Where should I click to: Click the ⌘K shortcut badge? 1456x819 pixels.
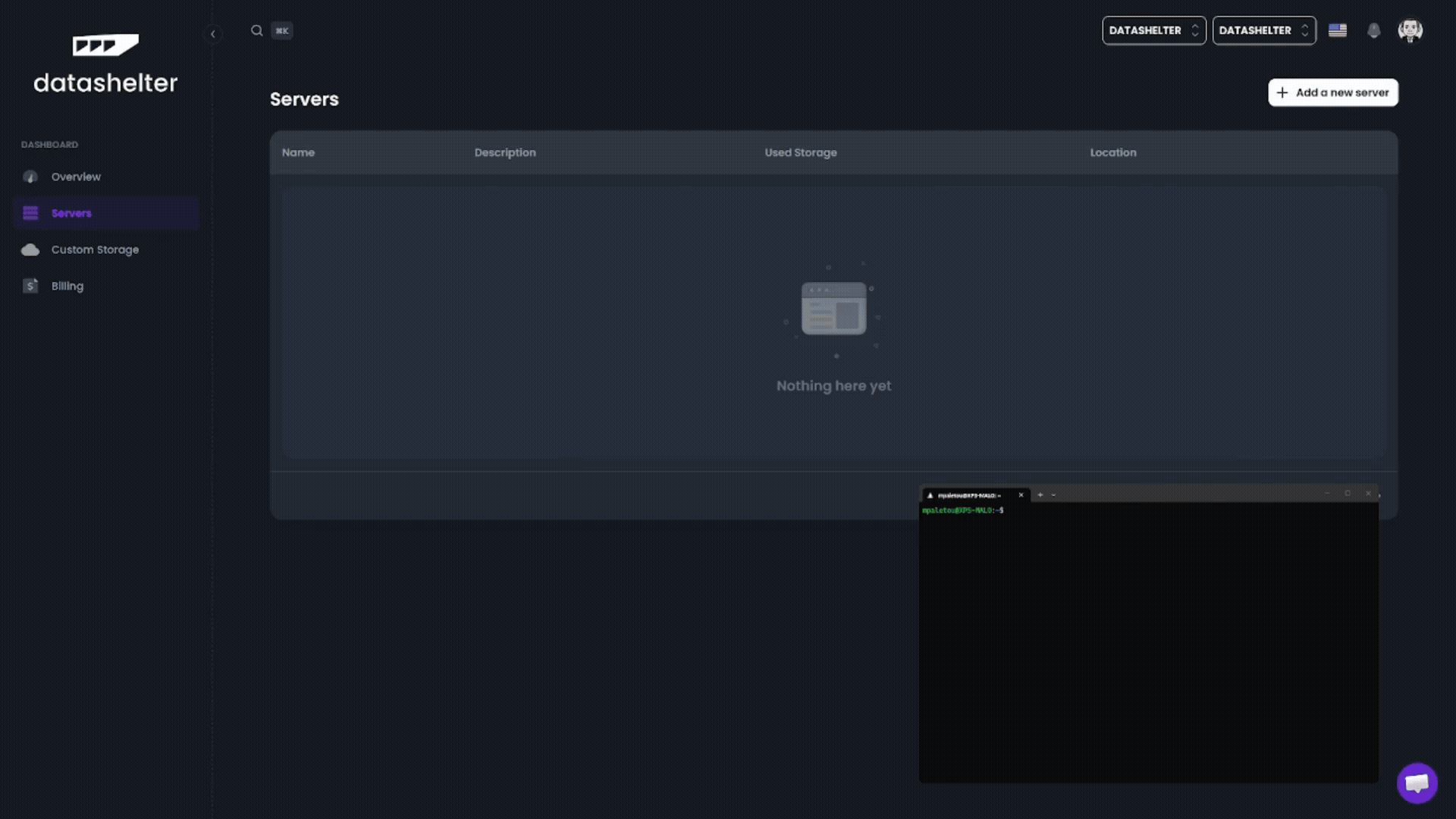coord(282,30)
